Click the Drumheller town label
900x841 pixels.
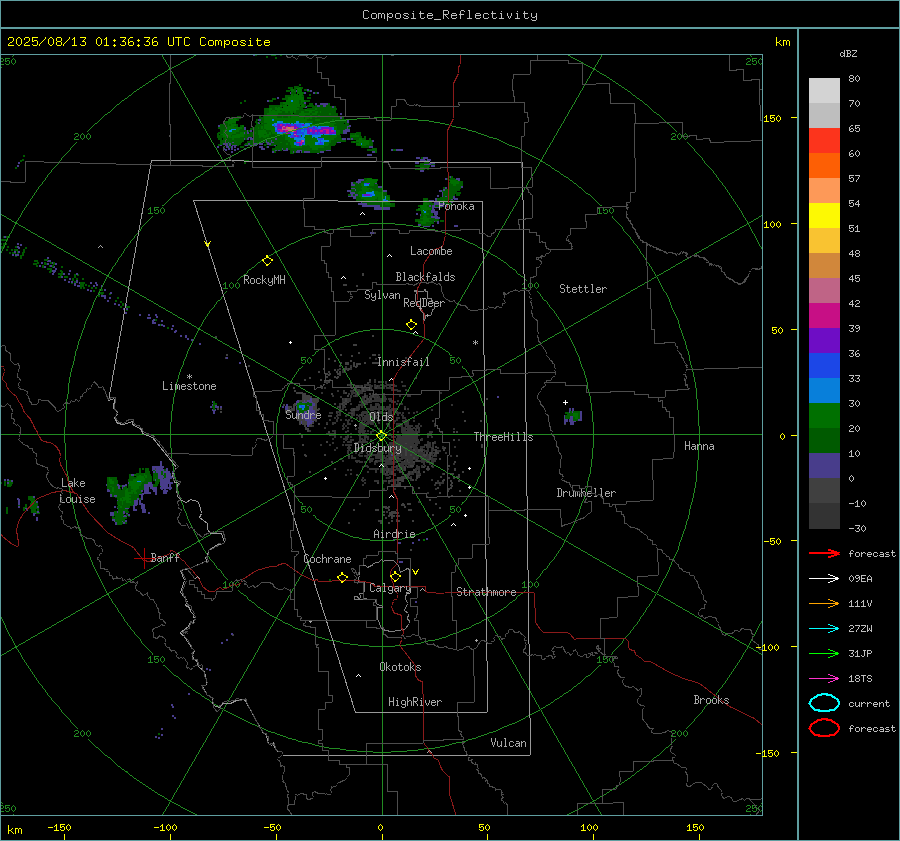pyautogui.click(x=586, y=493)
